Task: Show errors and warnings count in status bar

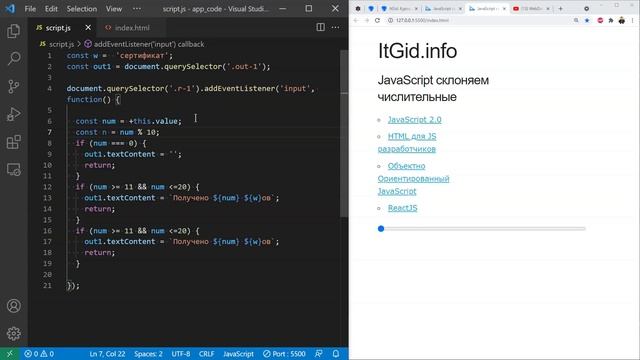Action: [39, 354]
